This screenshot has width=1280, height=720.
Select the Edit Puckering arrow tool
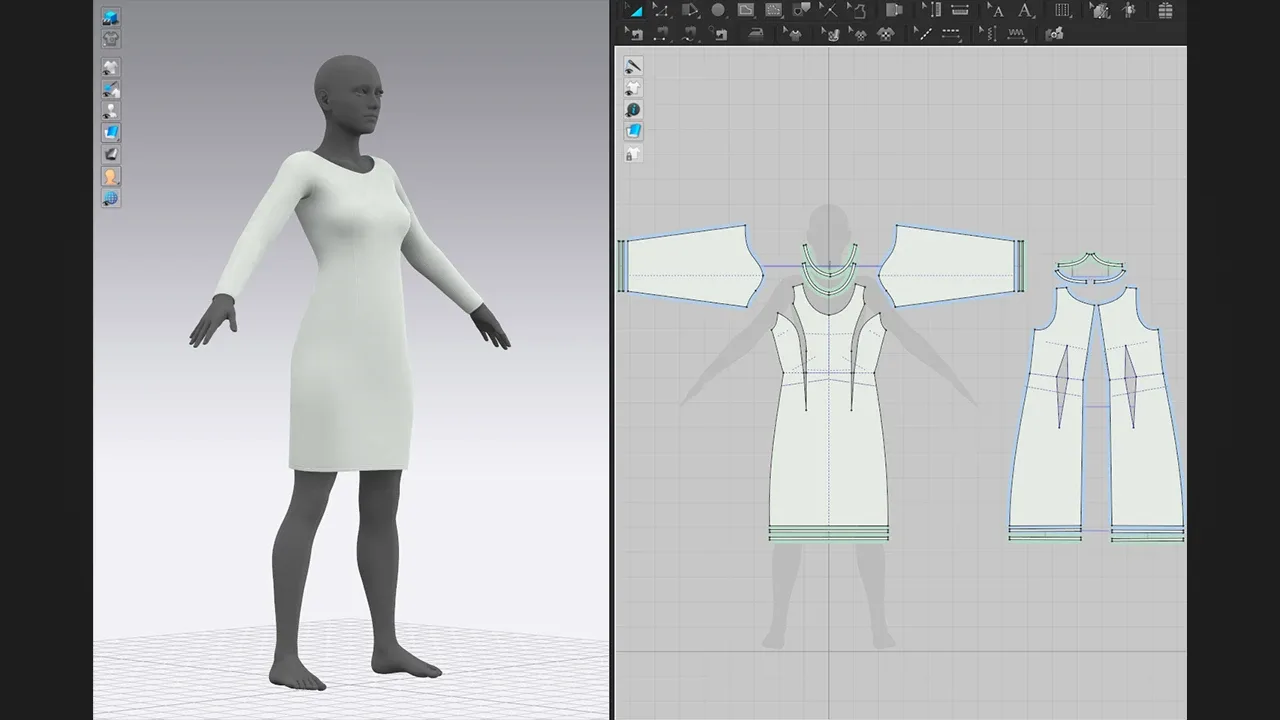tap(988, 33)
